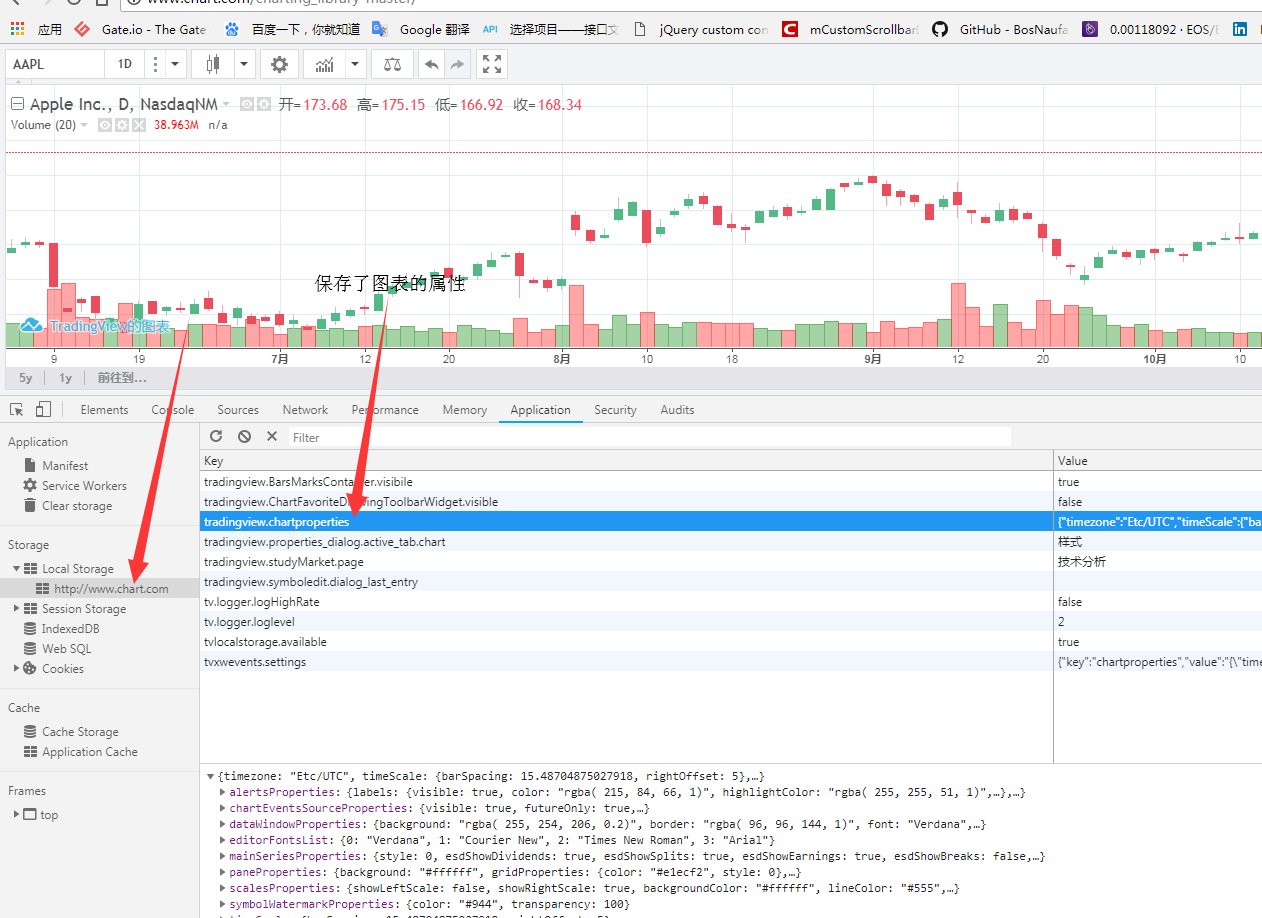Open Cache Storage item

click(80, 732)
